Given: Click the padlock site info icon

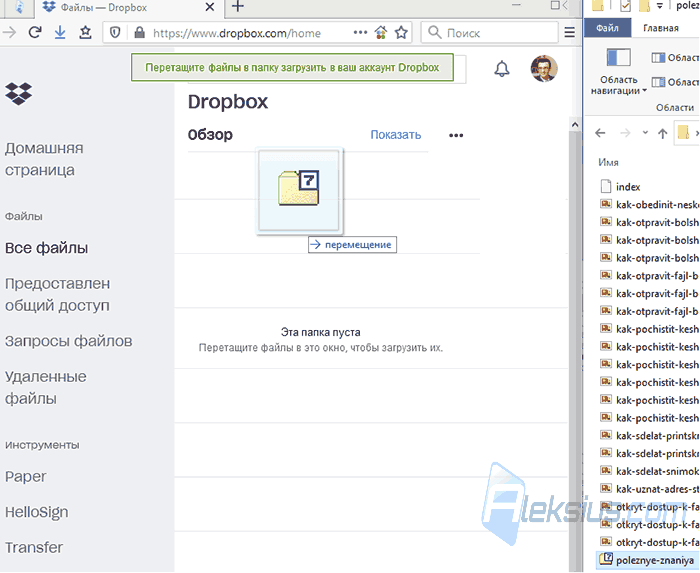Looking at the screenshot, I should point(139,33).
